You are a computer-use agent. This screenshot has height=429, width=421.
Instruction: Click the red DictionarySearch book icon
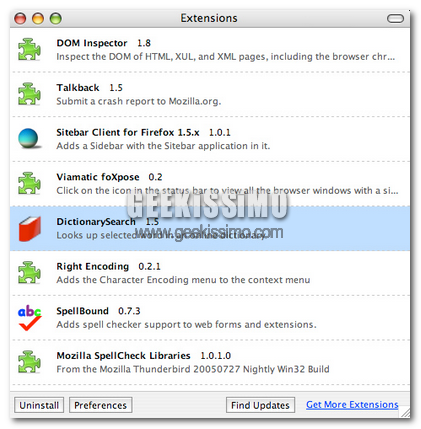coord(30,229)
